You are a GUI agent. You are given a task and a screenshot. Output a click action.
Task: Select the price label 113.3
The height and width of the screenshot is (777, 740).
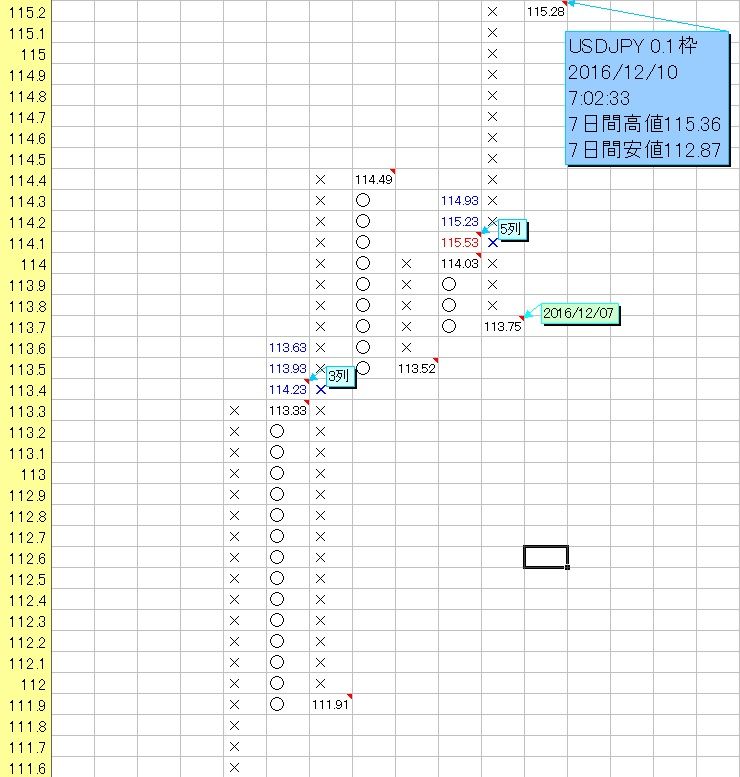pos(27,411)
